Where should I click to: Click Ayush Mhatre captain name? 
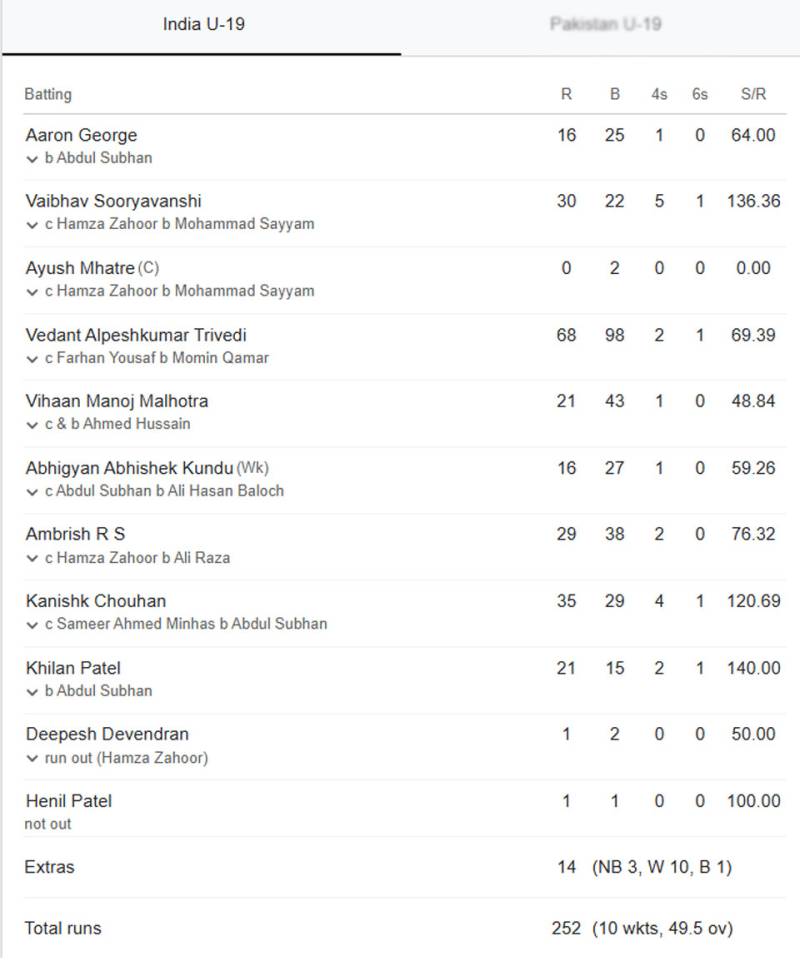pos(80,268)
